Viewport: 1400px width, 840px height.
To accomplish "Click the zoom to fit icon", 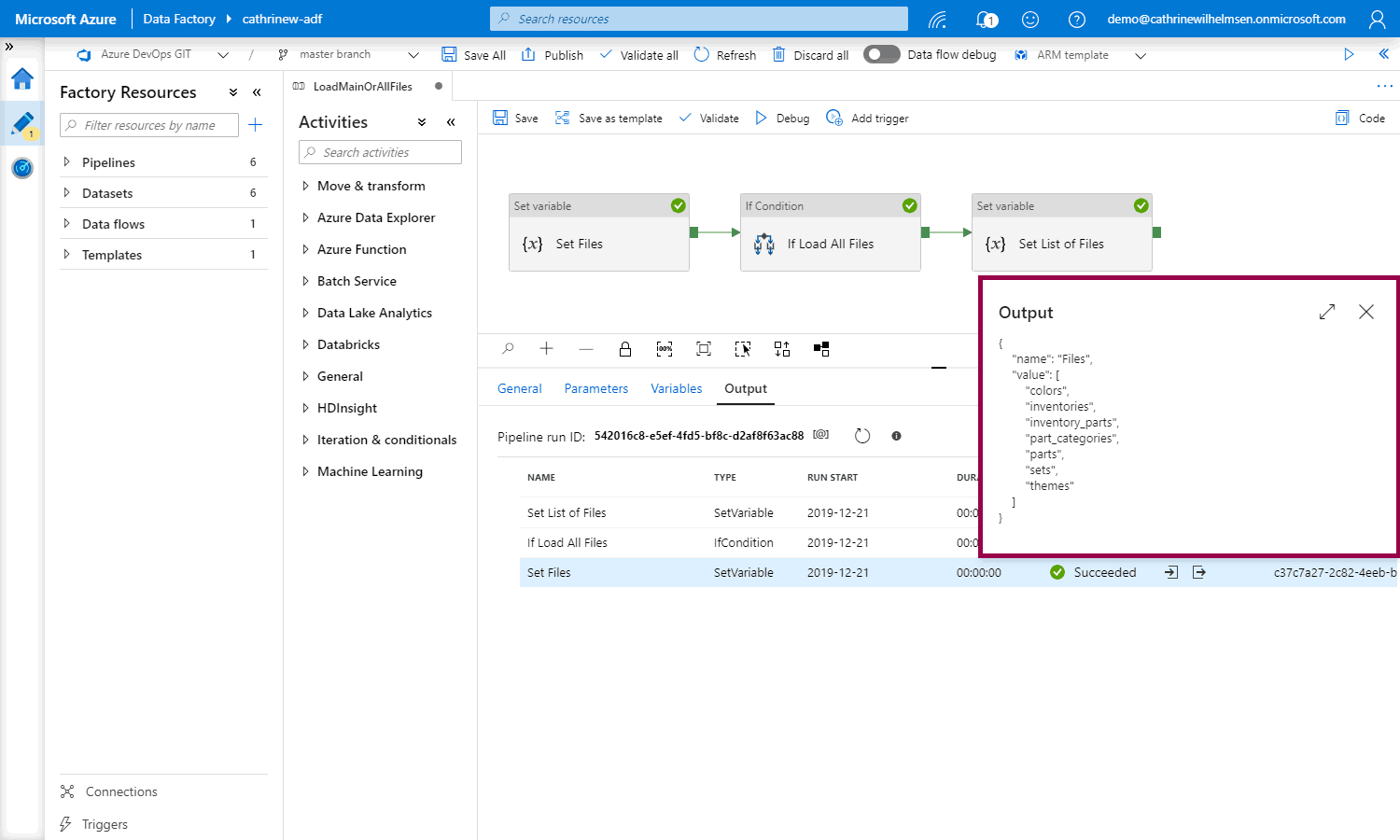I will (x=704, y=349).
